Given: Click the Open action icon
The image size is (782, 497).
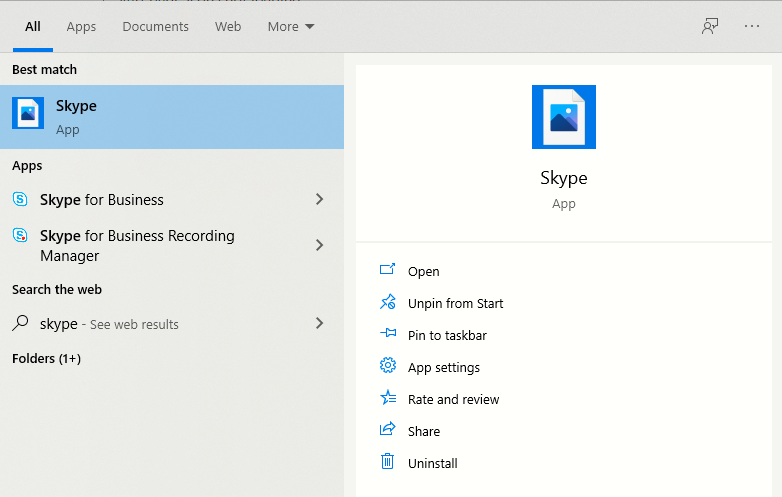Looking at the screenshot, I should [388, 270].
